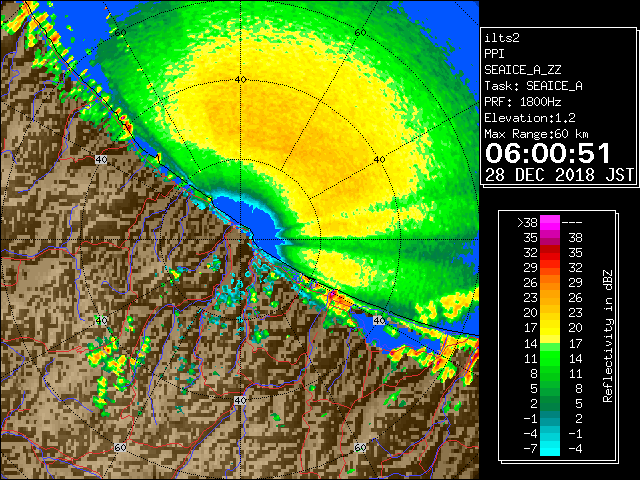Click the '40' range label due south of radar

(x=240, y=400)
